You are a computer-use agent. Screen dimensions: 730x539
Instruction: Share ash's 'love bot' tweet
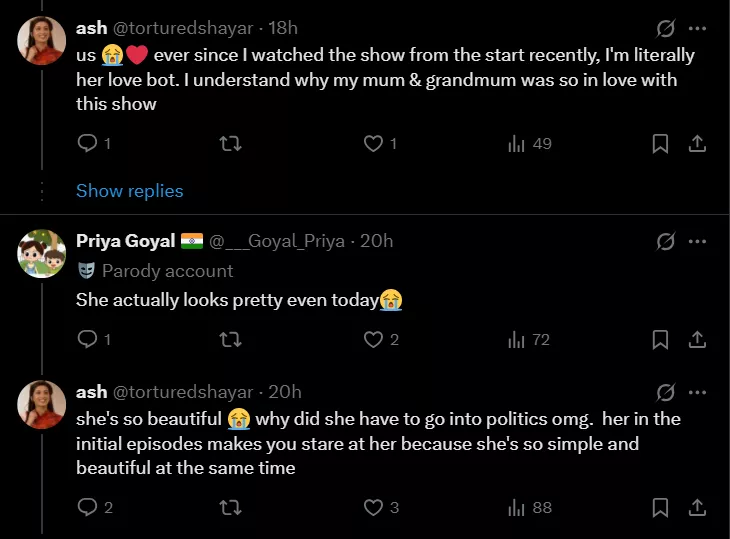697,144
